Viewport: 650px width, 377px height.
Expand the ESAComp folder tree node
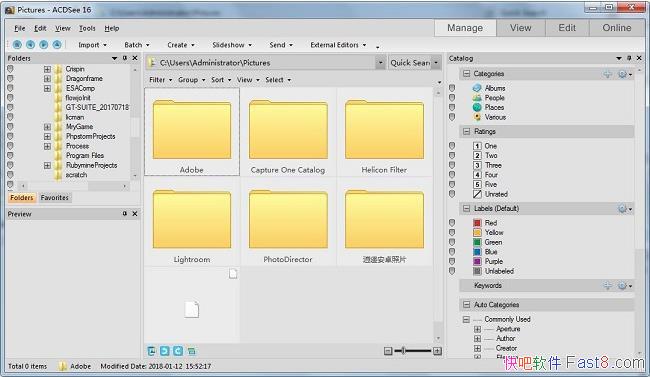pos(47,88)
